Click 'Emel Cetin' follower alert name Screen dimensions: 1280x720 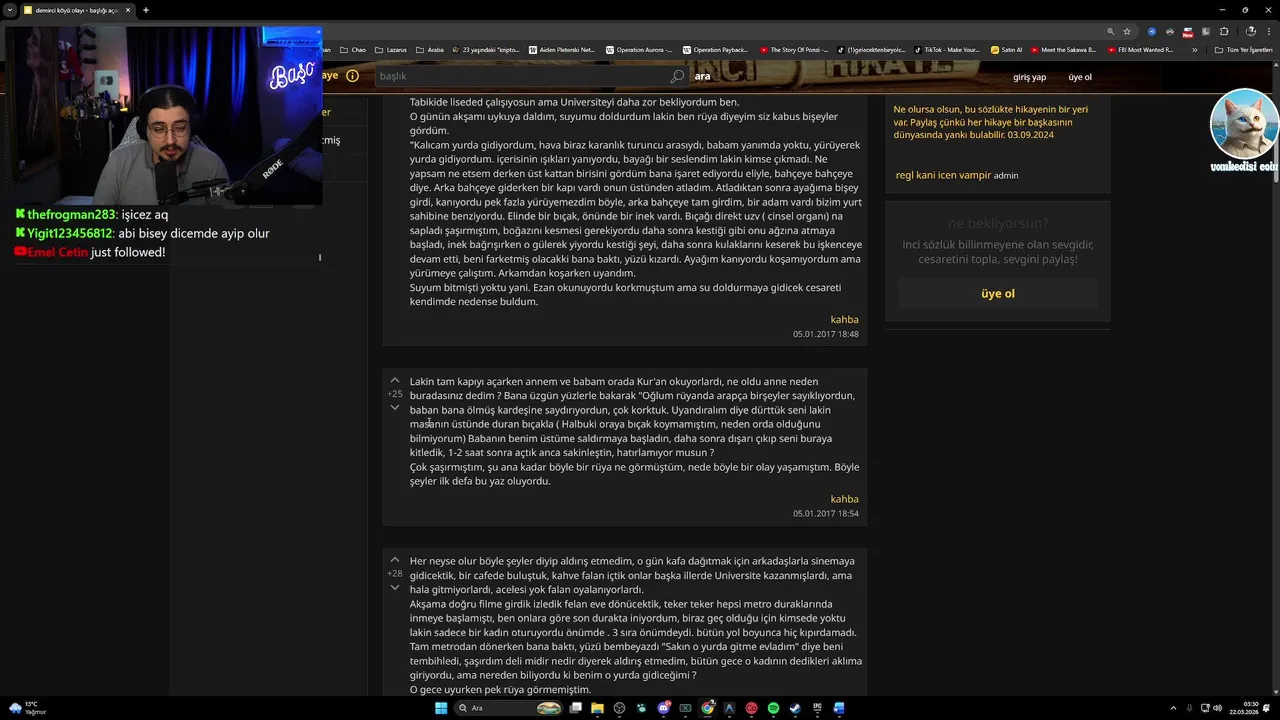click(58, 253)
